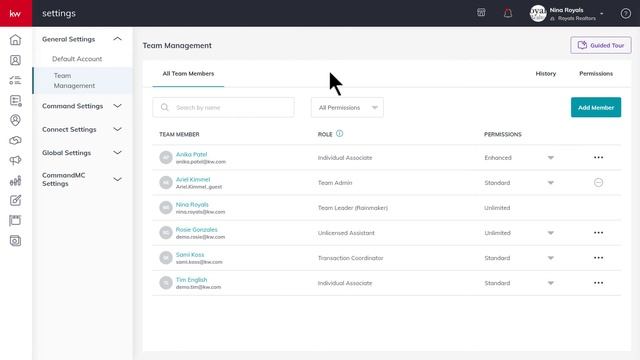Click the search magnifier icon
The width and height of the screenshot is (640, 360).
pos(164,107)
